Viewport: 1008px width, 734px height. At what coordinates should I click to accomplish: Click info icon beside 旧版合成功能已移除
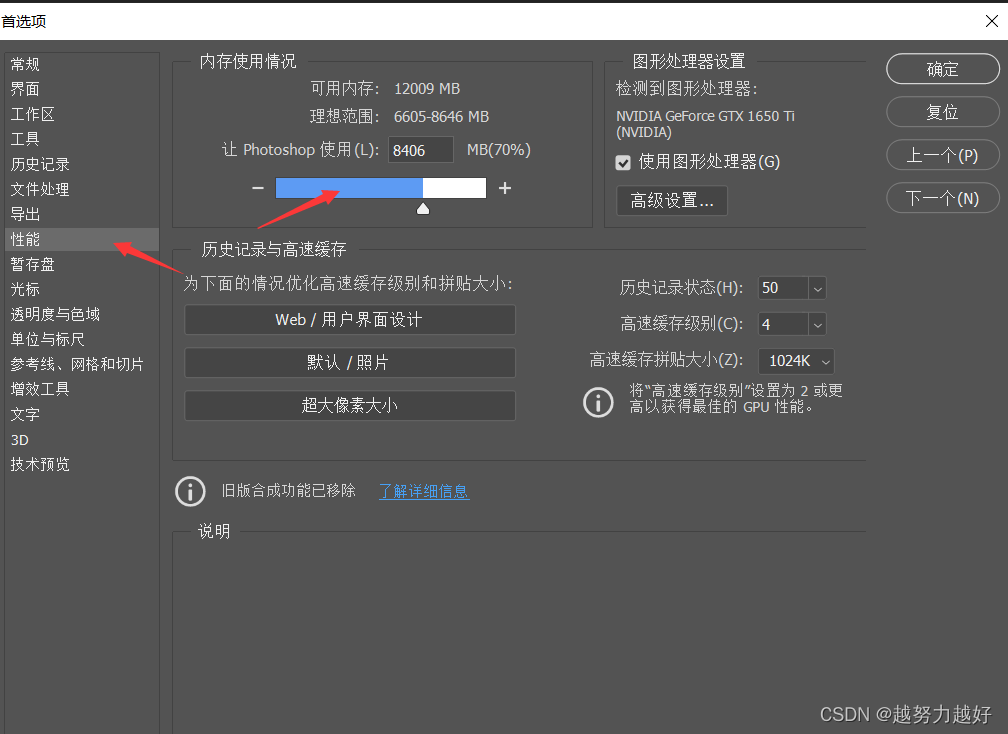[x=190, y=491]
